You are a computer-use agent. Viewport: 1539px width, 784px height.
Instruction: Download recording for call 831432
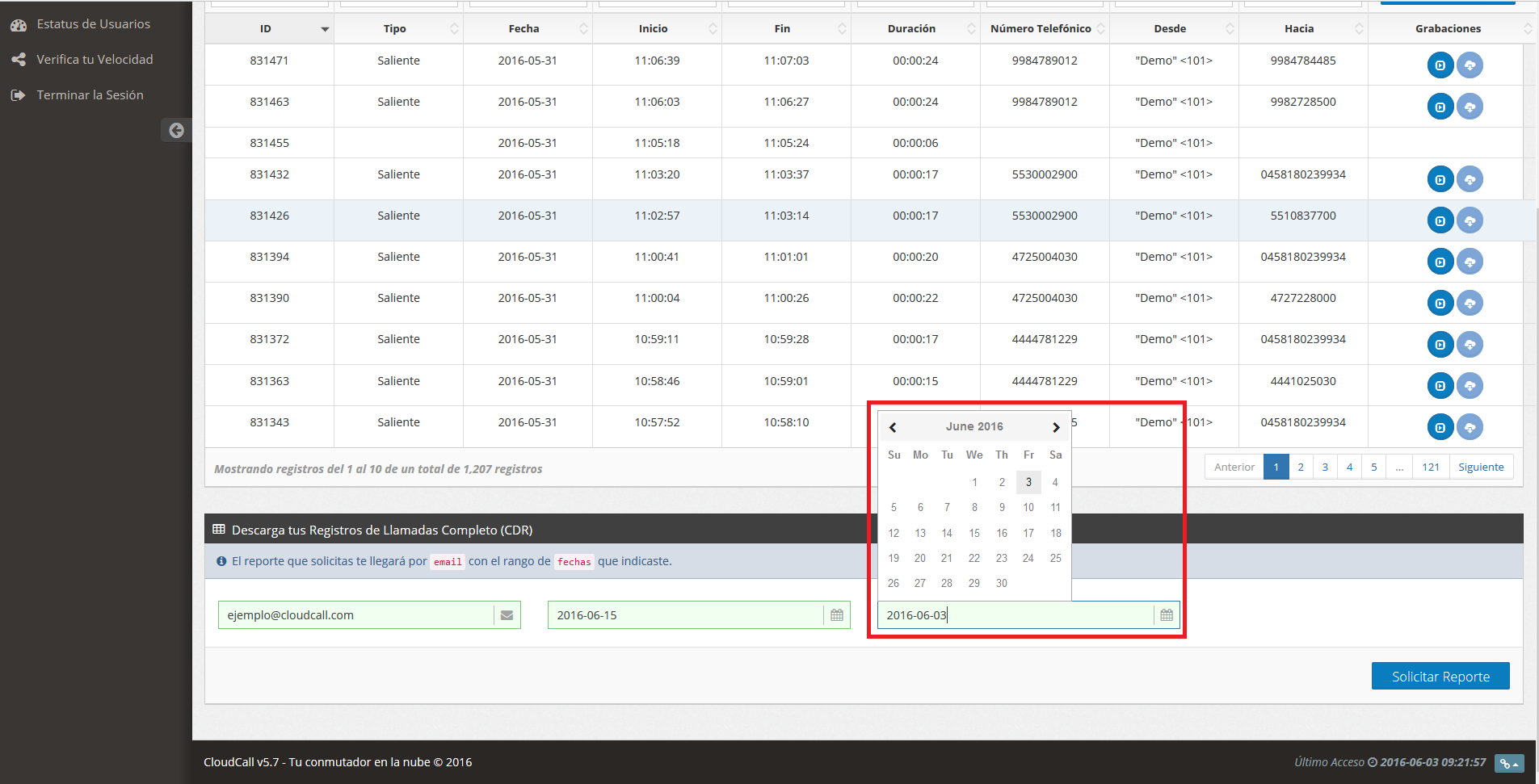1470,179
